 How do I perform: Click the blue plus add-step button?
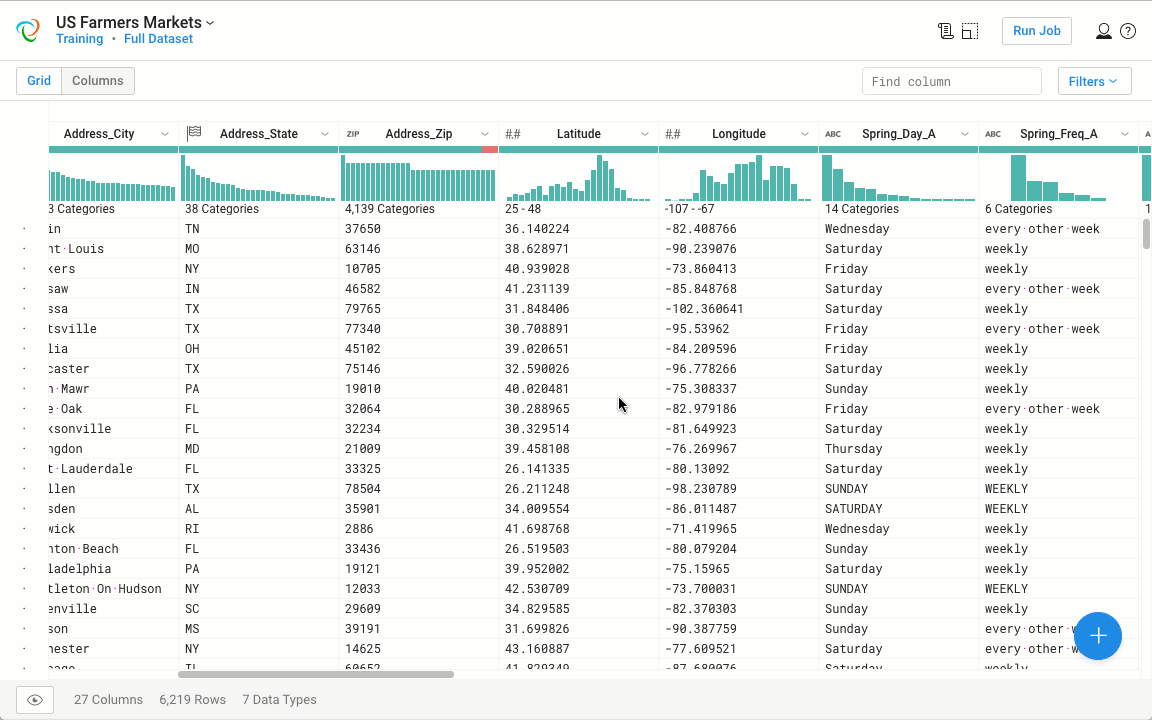(1098, 636)
